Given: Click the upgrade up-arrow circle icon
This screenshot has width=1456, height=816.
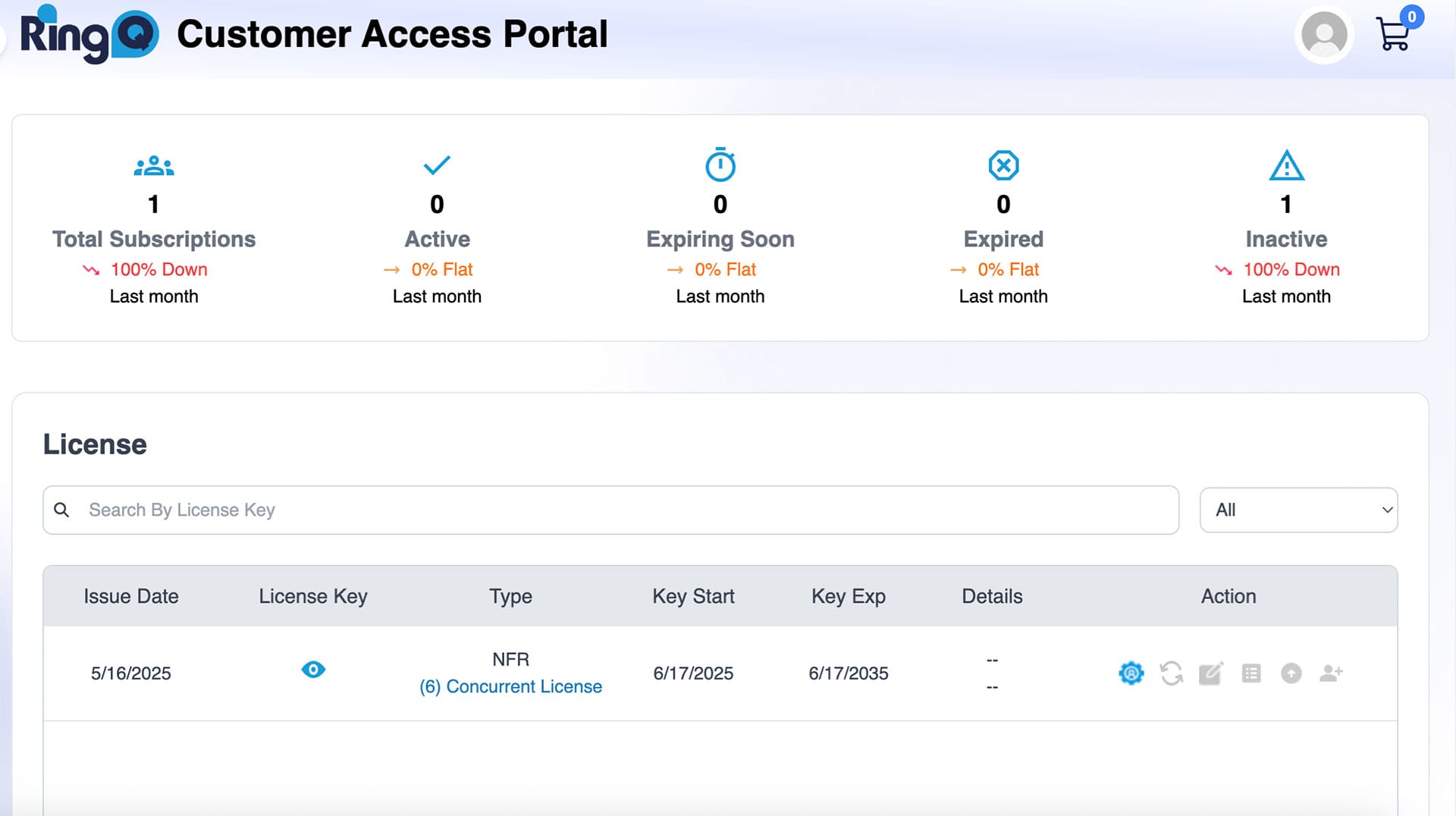Looking at the screenshot, I should coord(1291,673).
